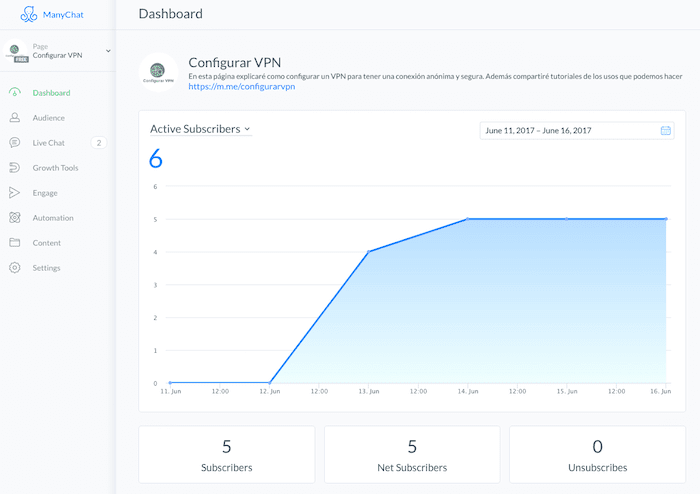Click the Configurar VPN page avatar in sidebar
The image size is (700, 494).
click(15, 50)
